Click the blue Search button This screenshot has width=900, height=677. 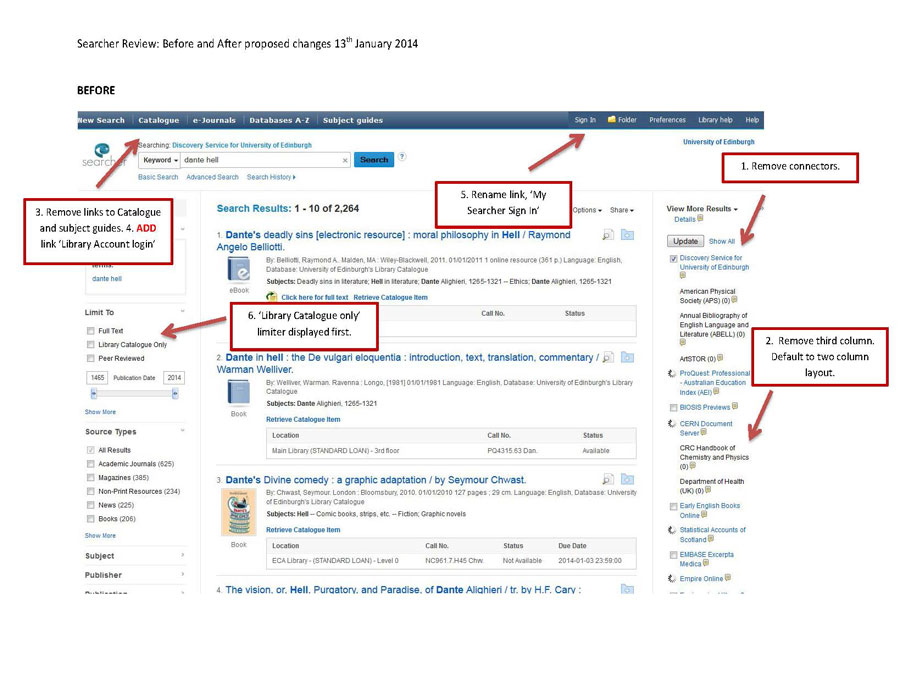coord(374,160)
